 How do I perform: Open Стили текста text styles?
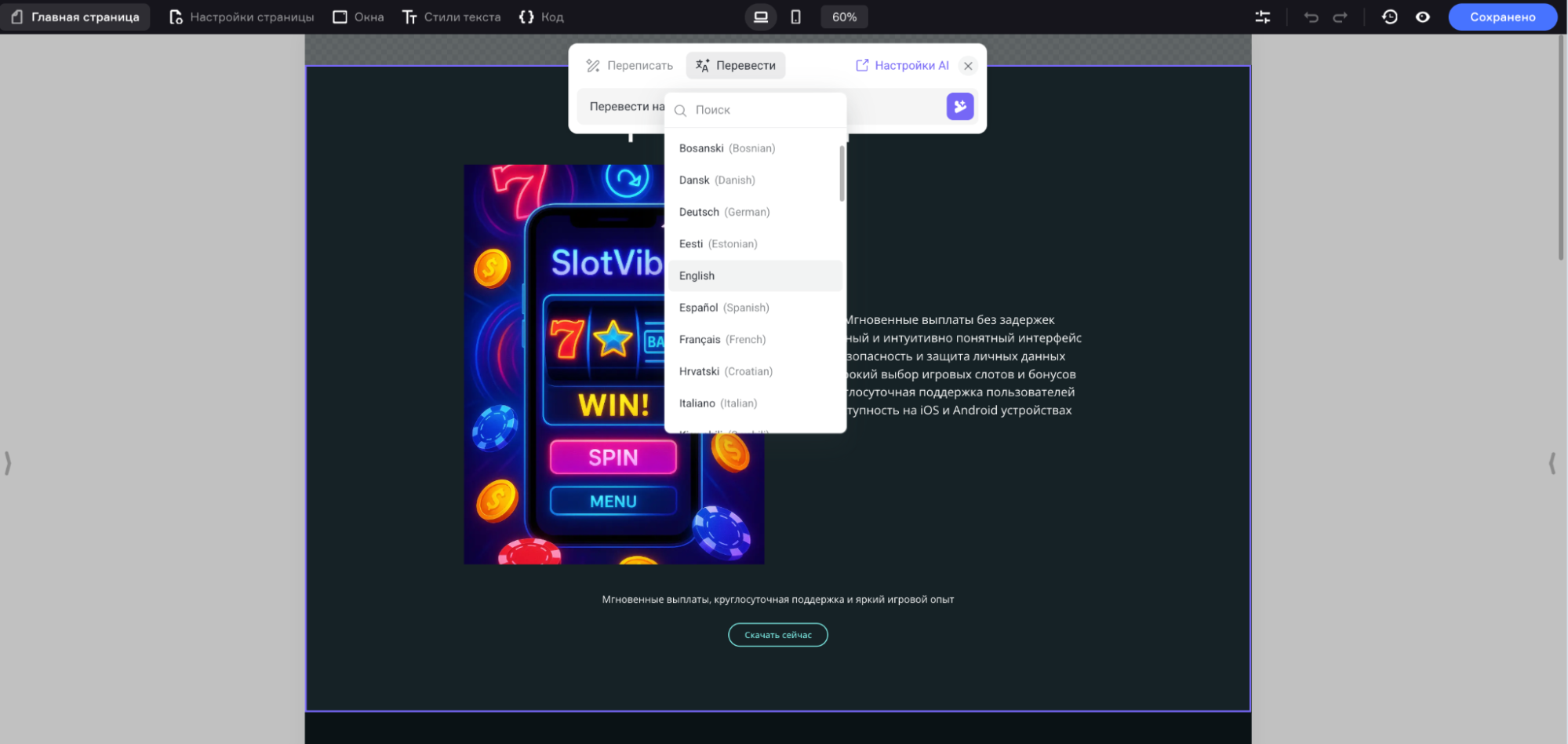pos(451,16)
